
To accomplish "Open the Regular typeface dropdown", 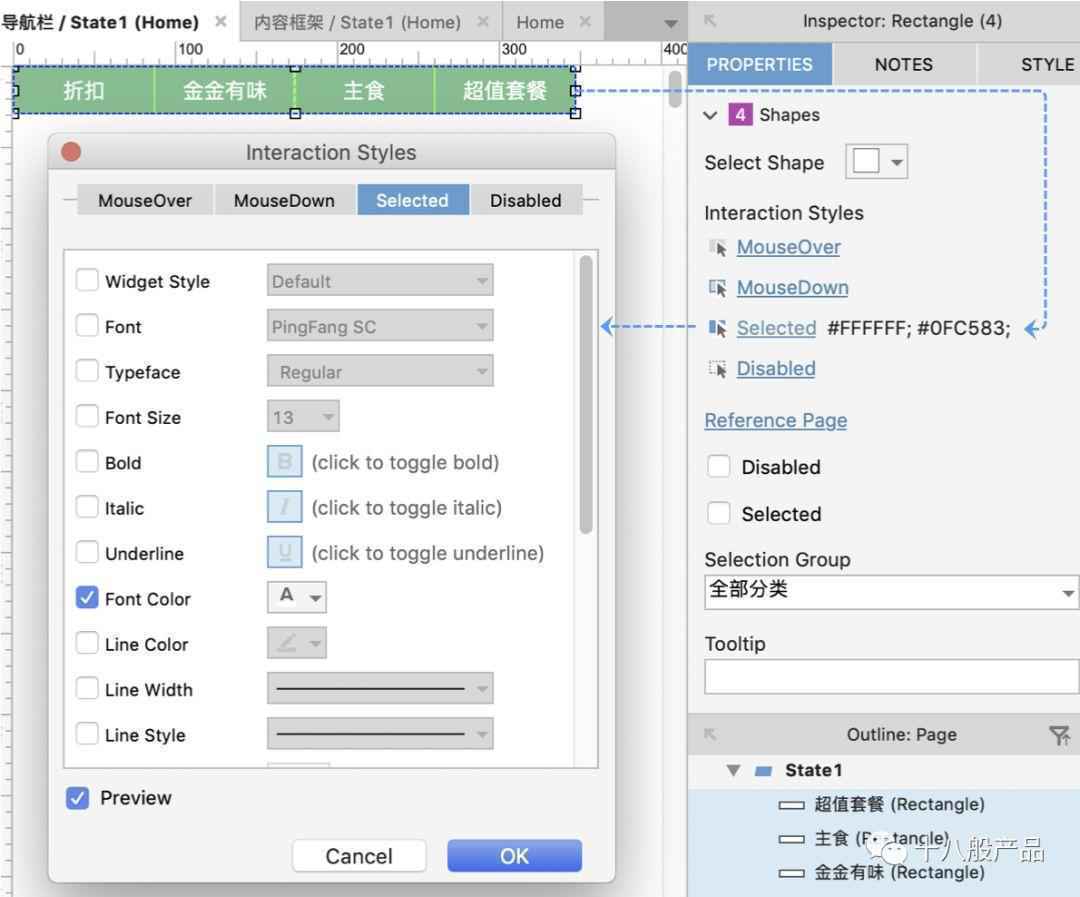I will (380, 371).
